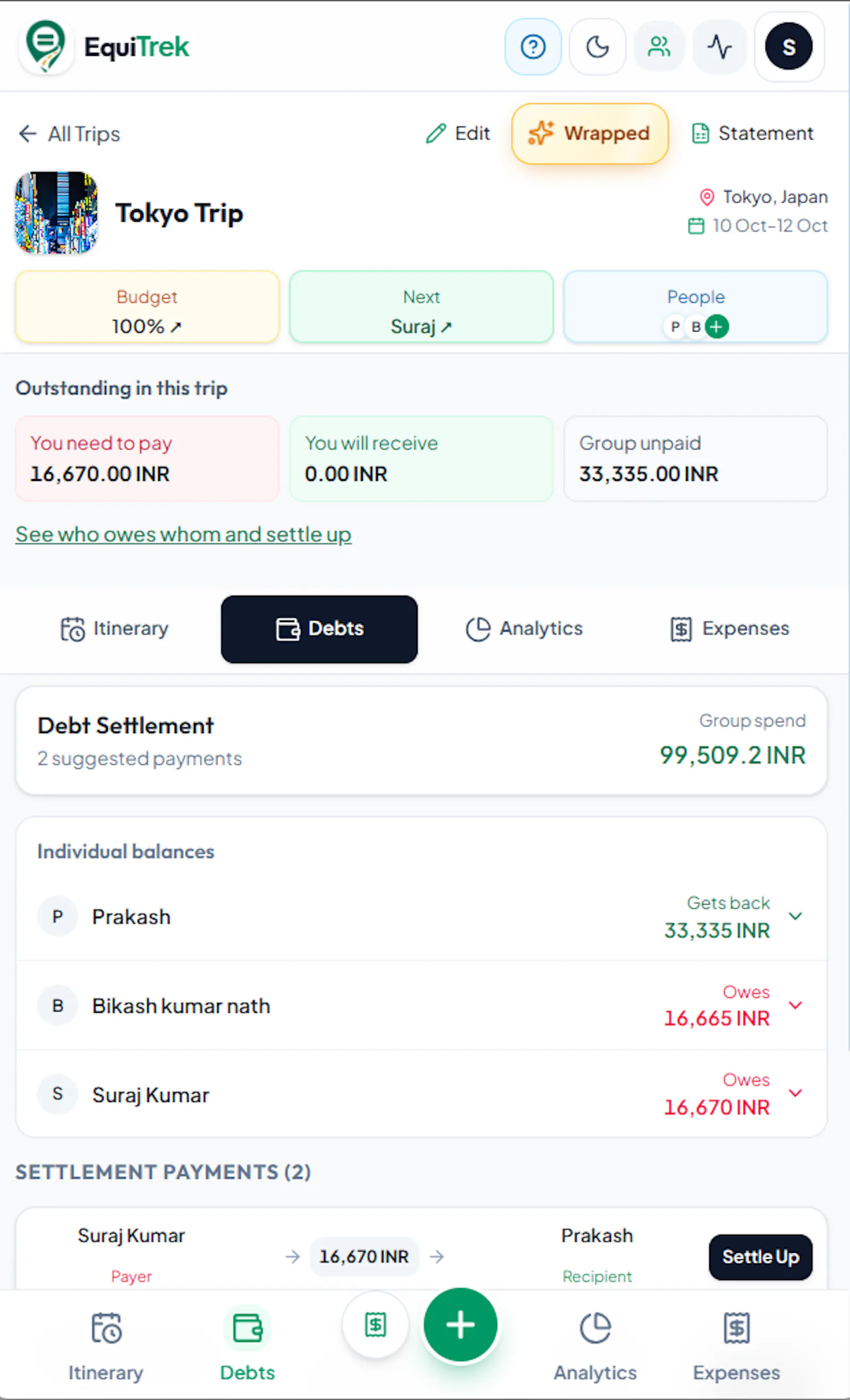
Task: Open the Budget 100% card
Action: tap(147, 307)
